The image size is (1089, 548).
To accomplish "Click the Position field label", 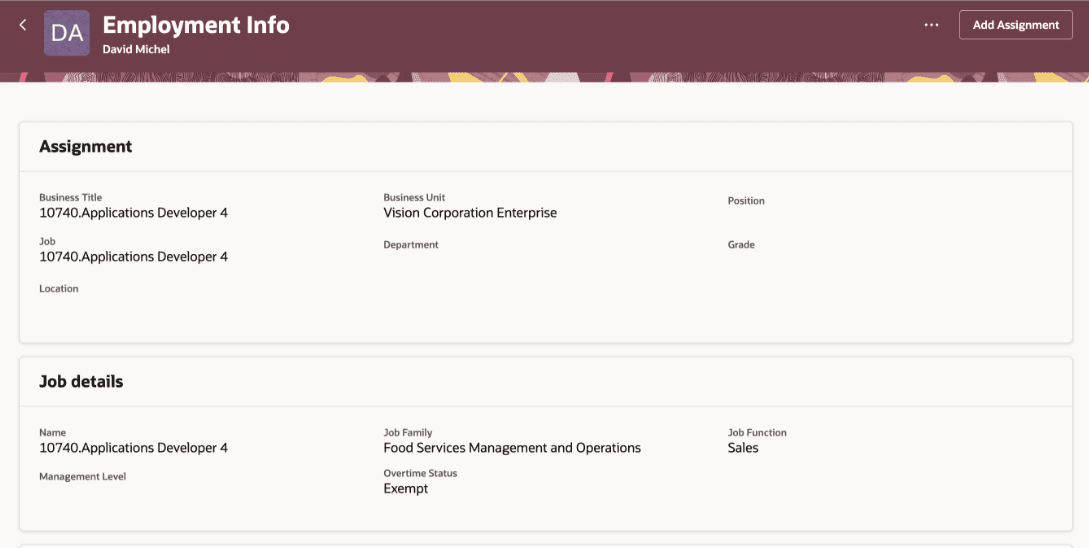I will pos(746,201).
